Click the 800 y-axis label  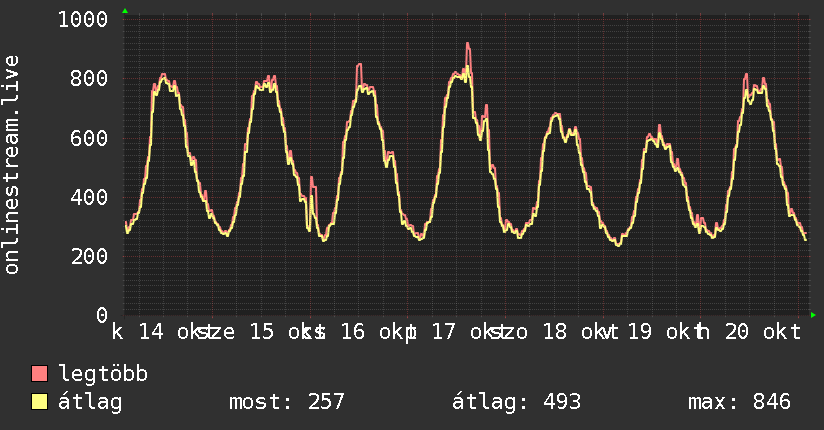point(89,78)
